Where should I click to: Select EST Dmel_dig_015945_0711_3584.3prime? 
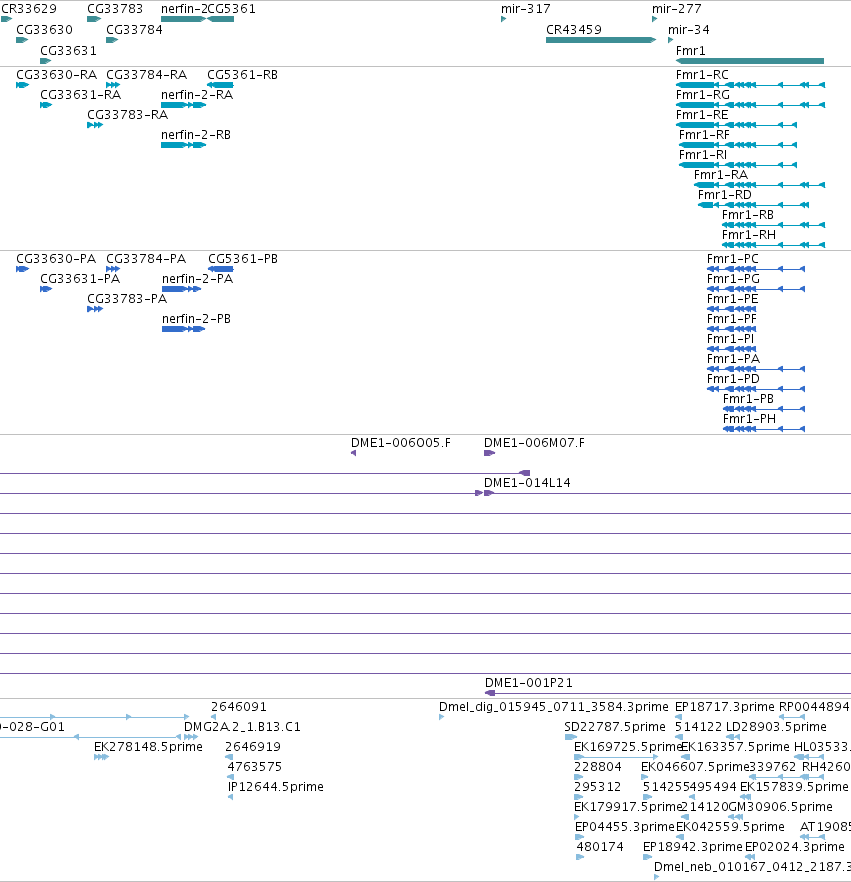[442, 717]
